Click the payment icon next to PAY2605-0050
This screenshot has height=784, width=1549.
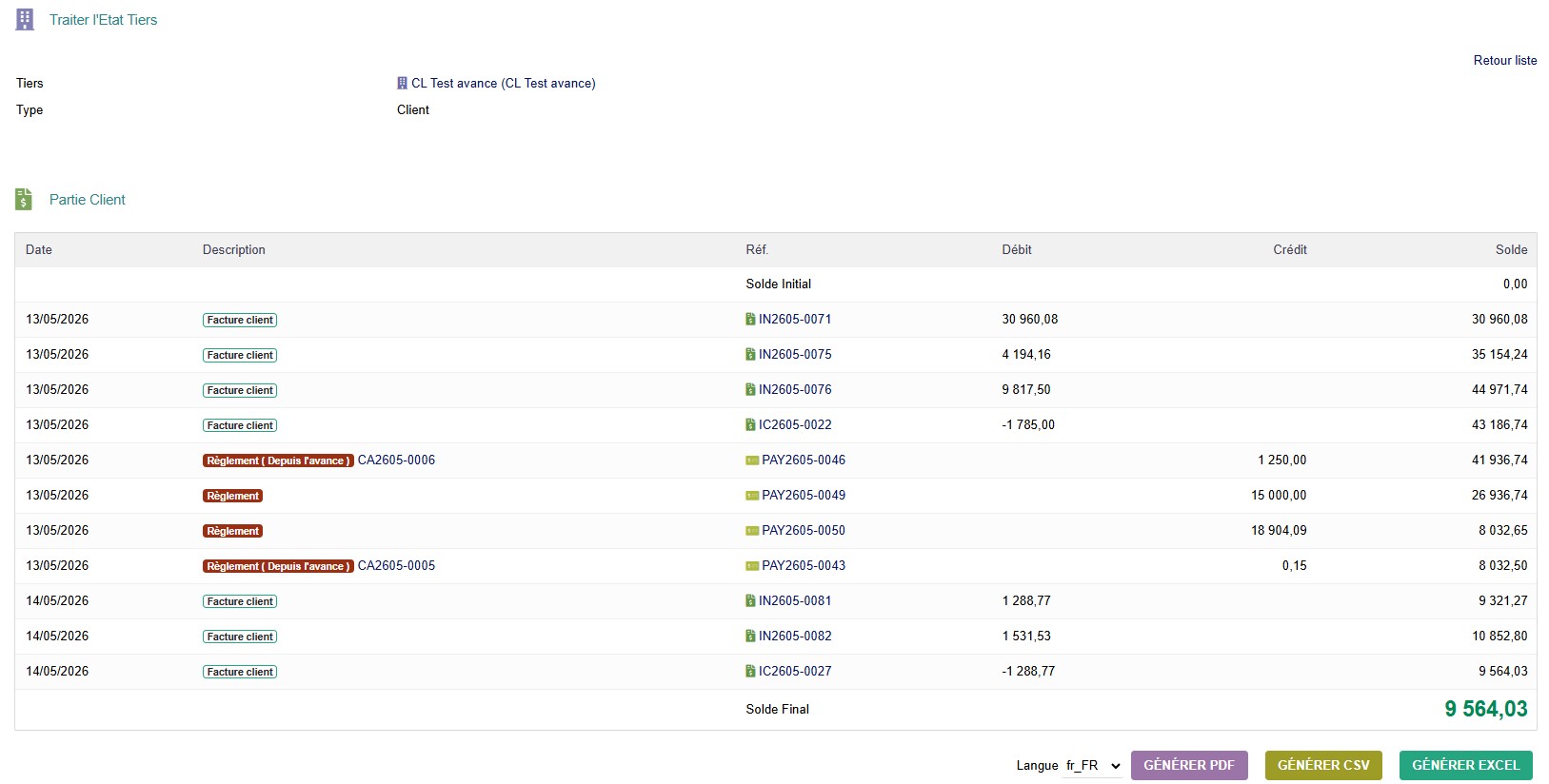[x=752, y=531]
